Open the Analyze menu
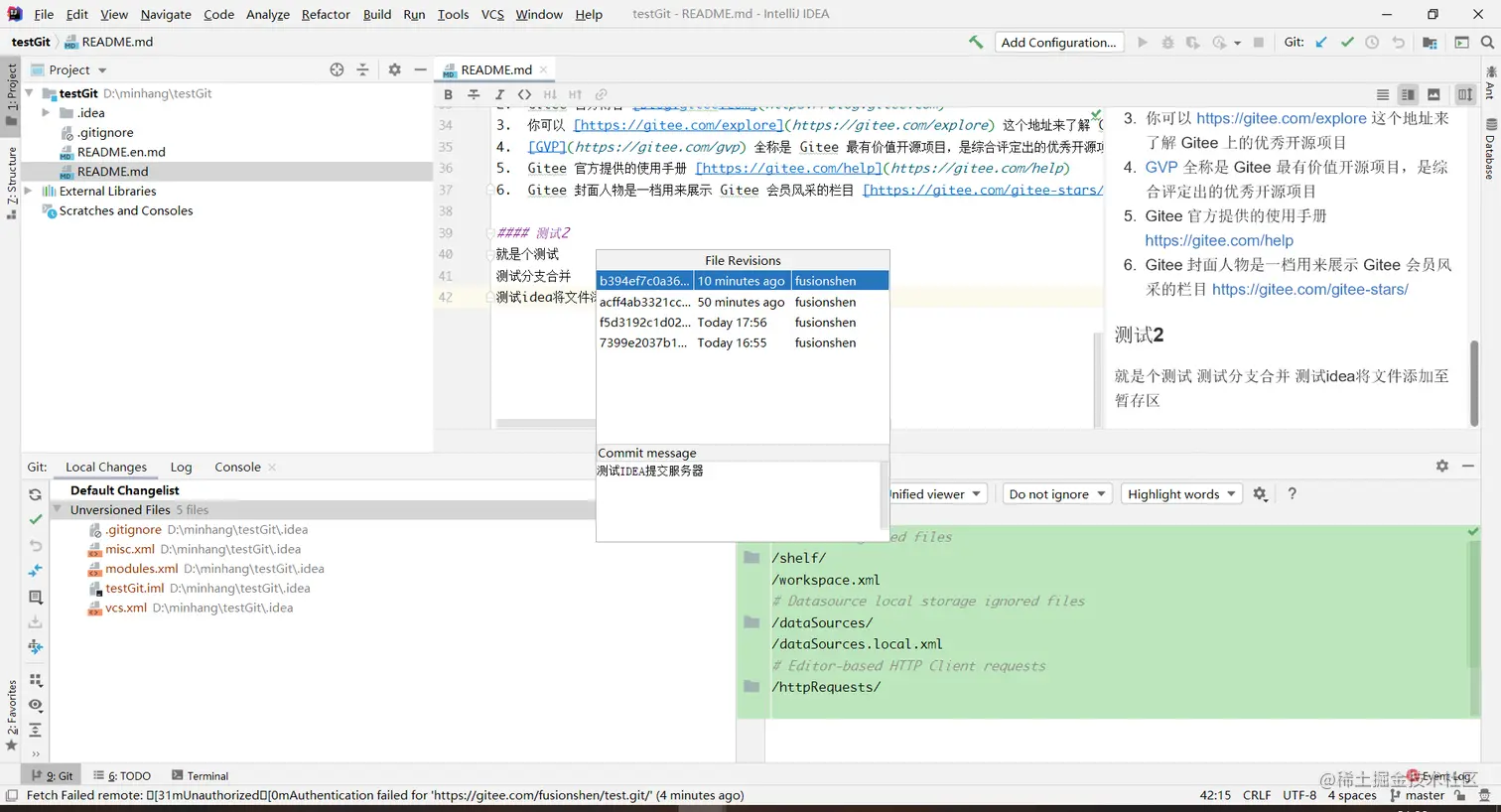 pyautogui.click(x=268, y=14)
